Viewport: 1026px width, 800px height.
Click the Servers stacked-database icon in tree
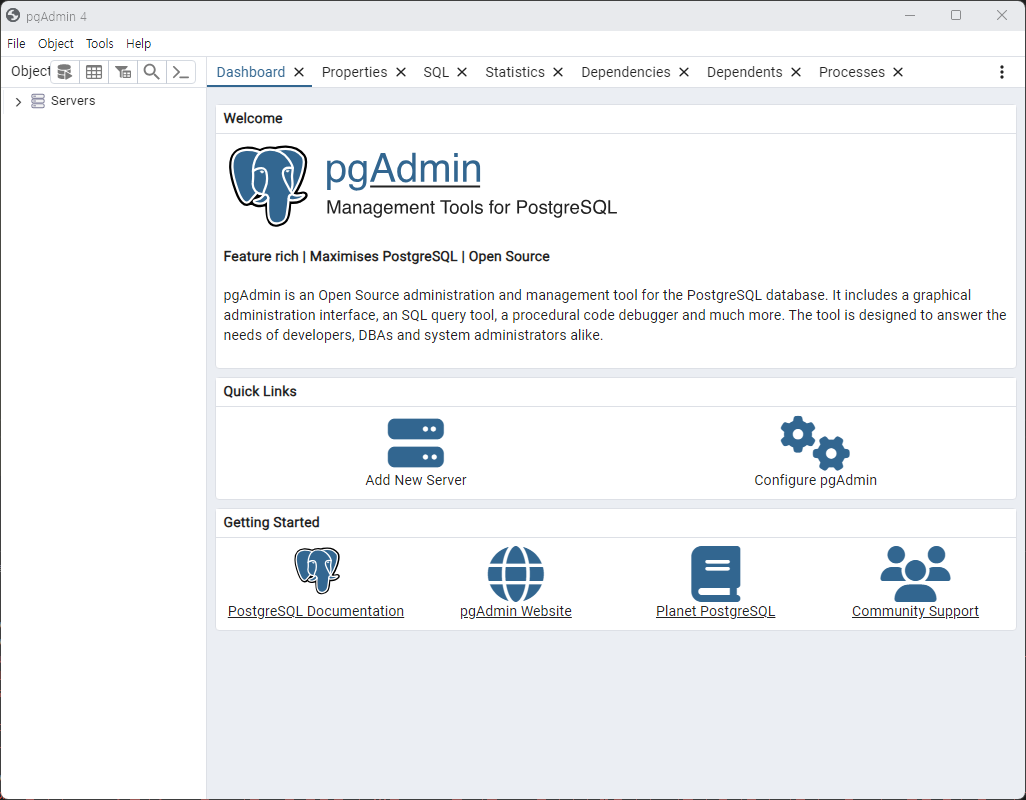[38, 101]
